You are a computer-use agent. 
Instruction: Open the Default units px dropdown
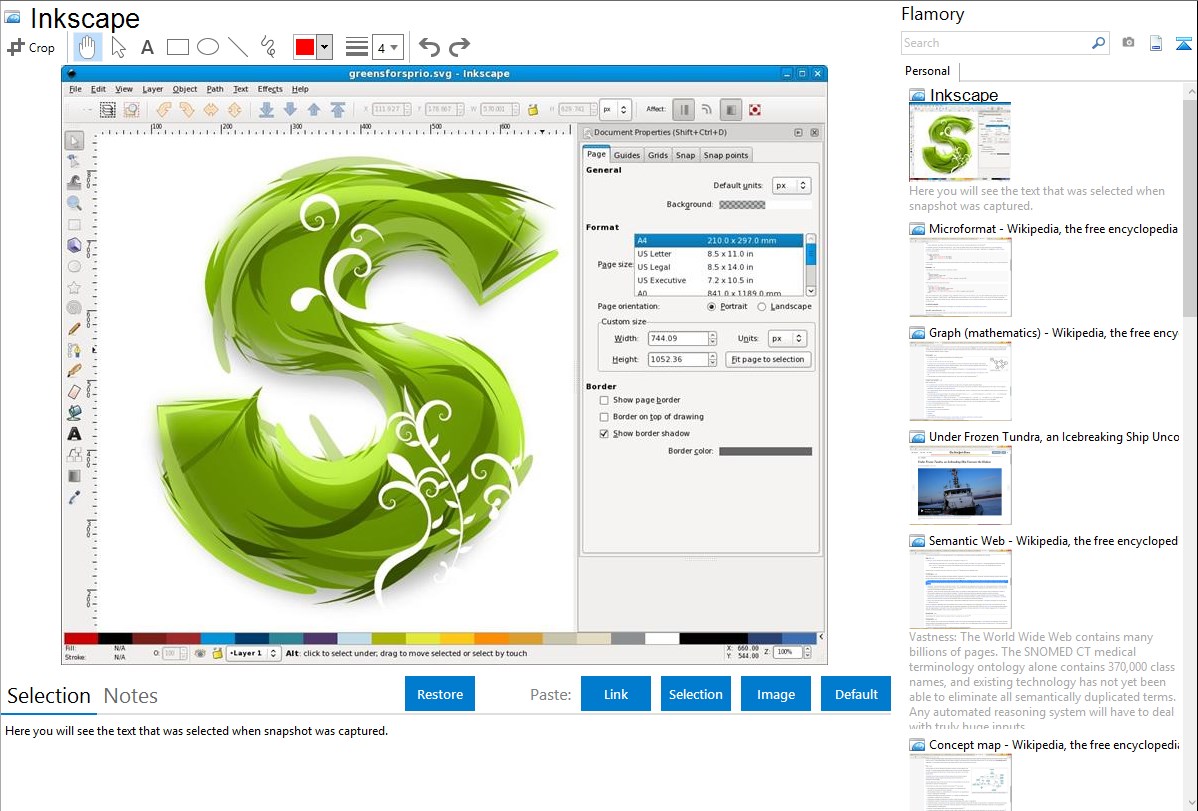pos(792,186)
